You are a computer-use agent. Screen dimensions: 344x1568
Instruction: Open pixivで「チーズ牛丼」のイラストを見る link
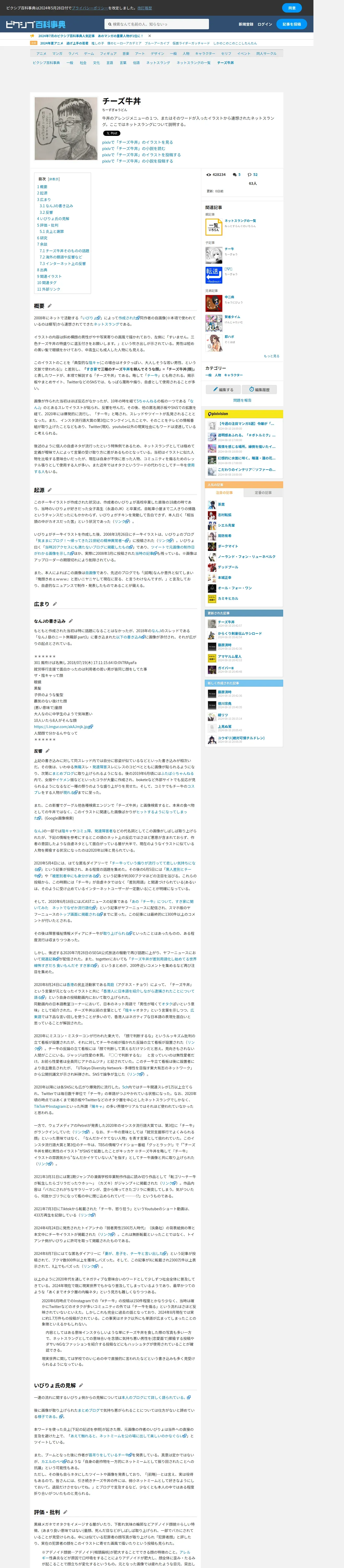(138, 142)
